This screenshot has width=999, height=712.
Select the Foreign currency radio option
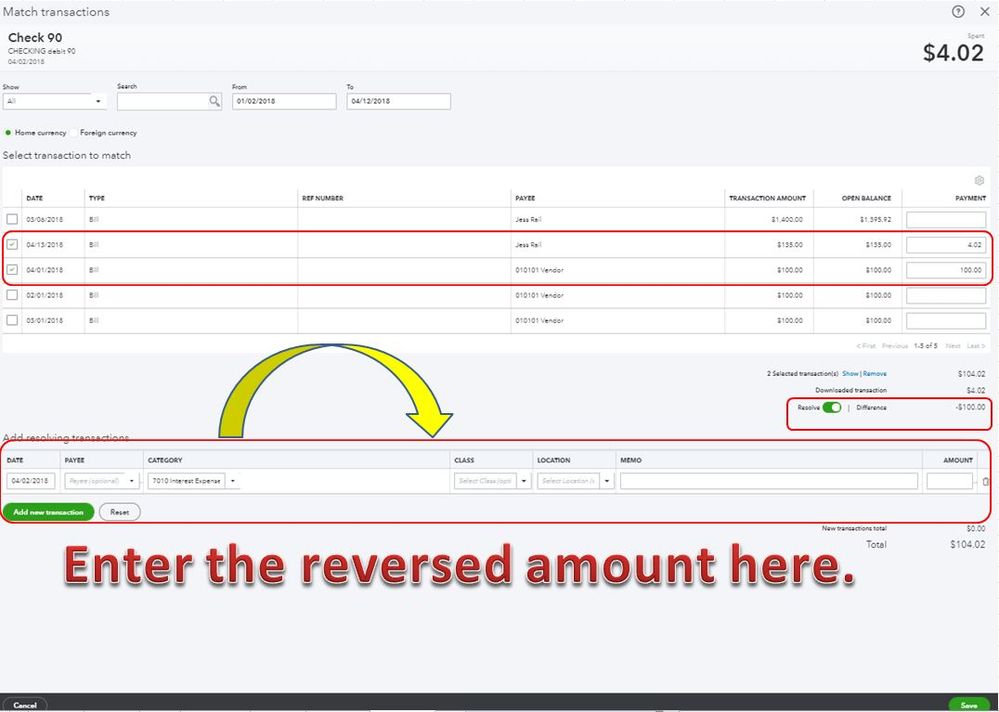pos(74,132)
